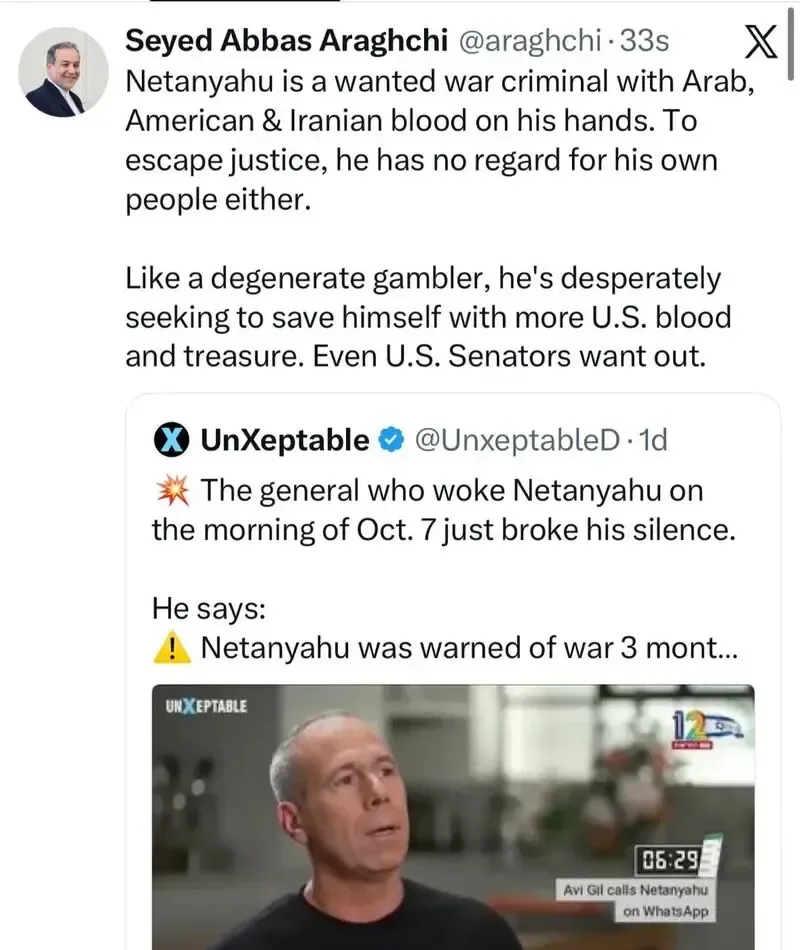800x950 pixels.
Task: Open the @UnxeptableD handle link
Action: 517,440
